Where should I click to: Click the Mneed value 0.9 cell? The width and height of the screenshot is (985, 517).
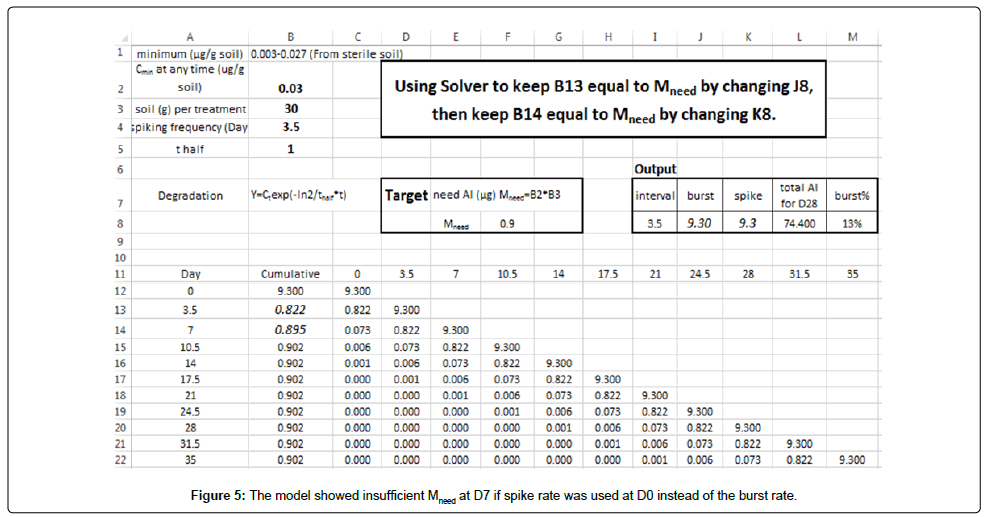point(507,225)
